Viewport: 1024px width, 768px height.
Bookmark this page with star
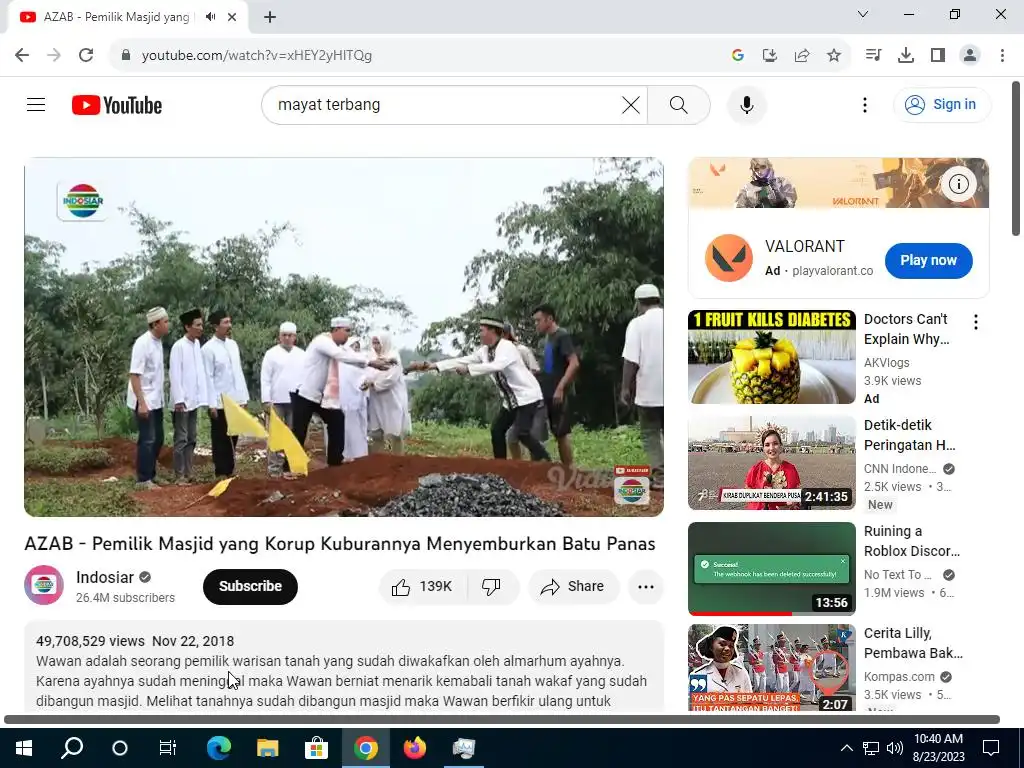834,56
